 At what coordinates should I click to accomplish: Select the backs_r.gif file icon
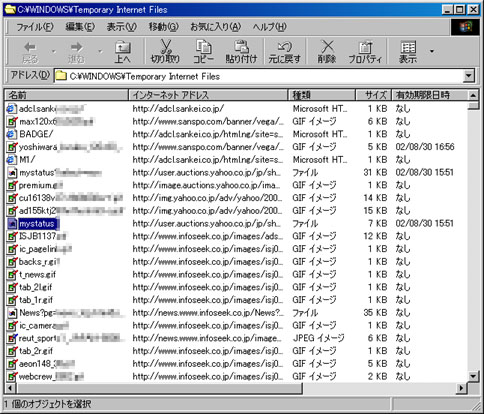click(x=12, y=262)
